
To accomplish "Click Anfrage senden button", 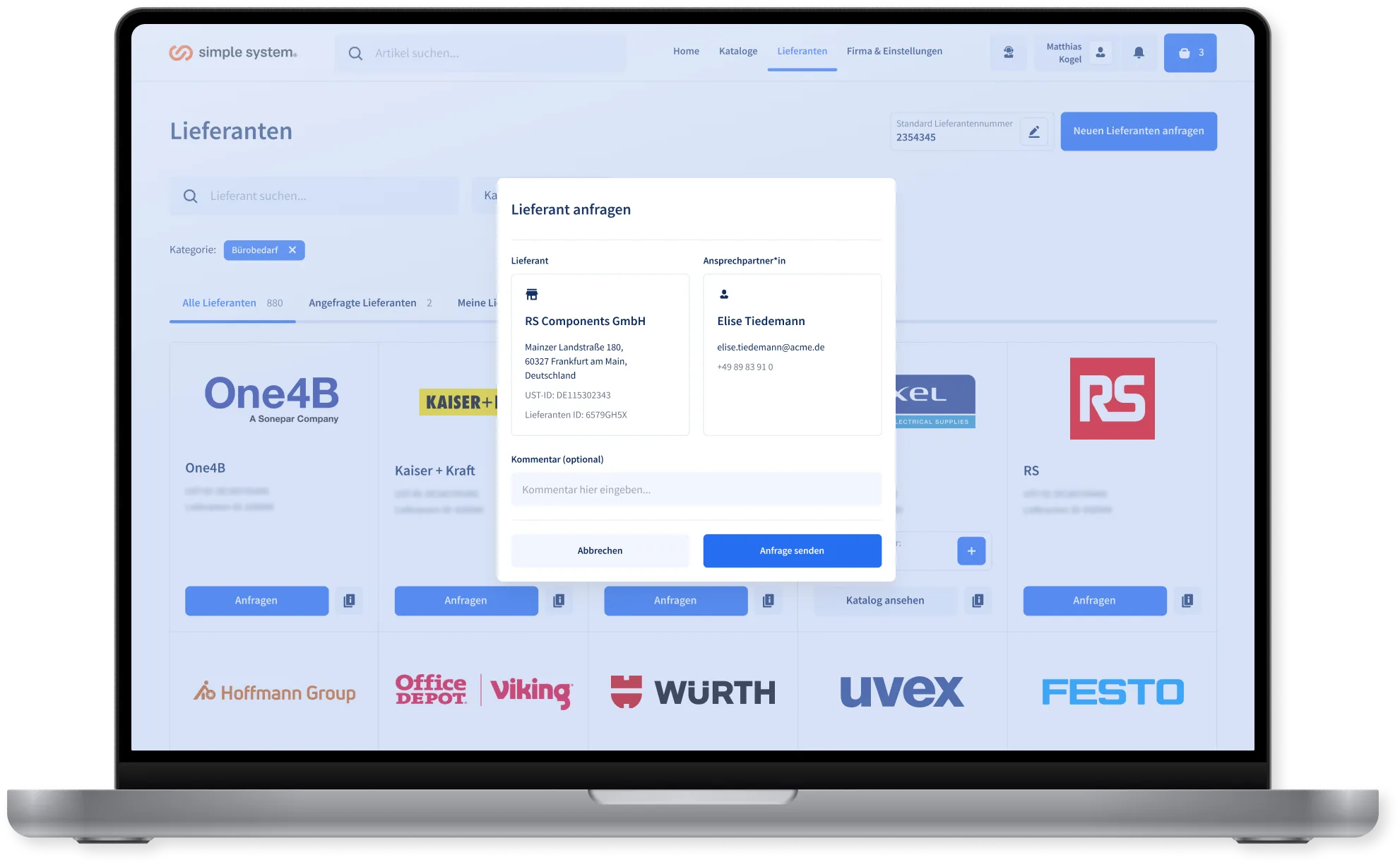I will point(792,551).
